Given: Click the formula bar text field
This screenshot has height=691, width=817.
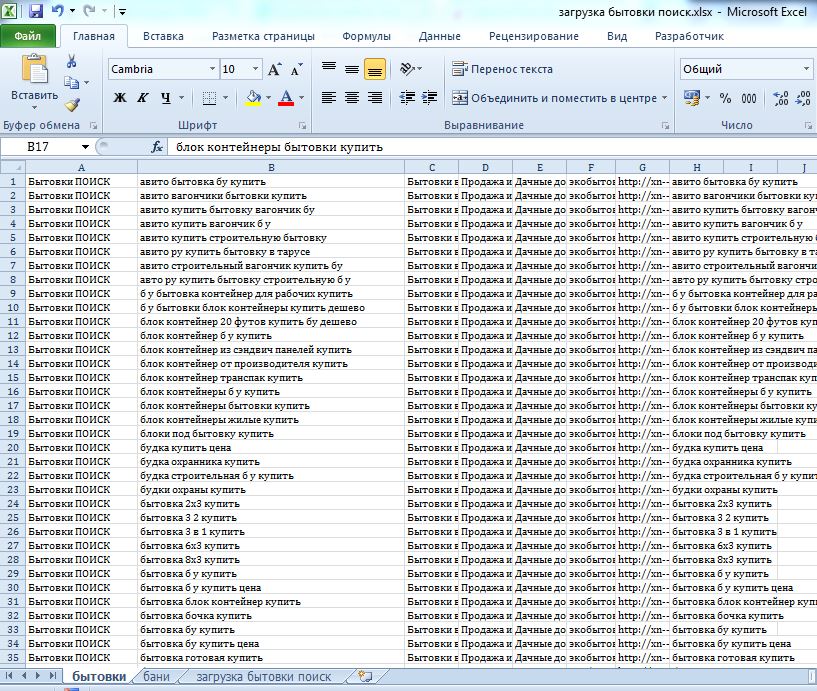Looking at the screenshot, I should click(492, 147).
